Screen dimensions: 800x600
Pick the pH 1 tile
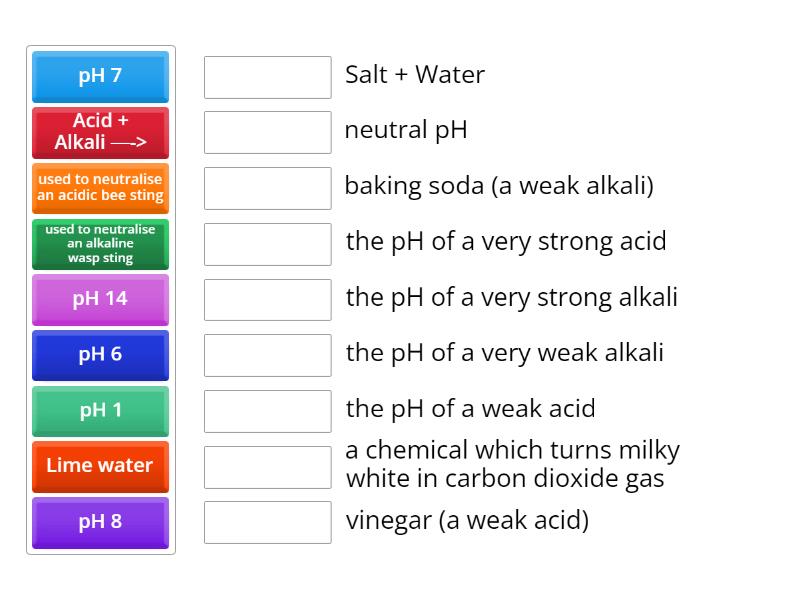point(100,411)
